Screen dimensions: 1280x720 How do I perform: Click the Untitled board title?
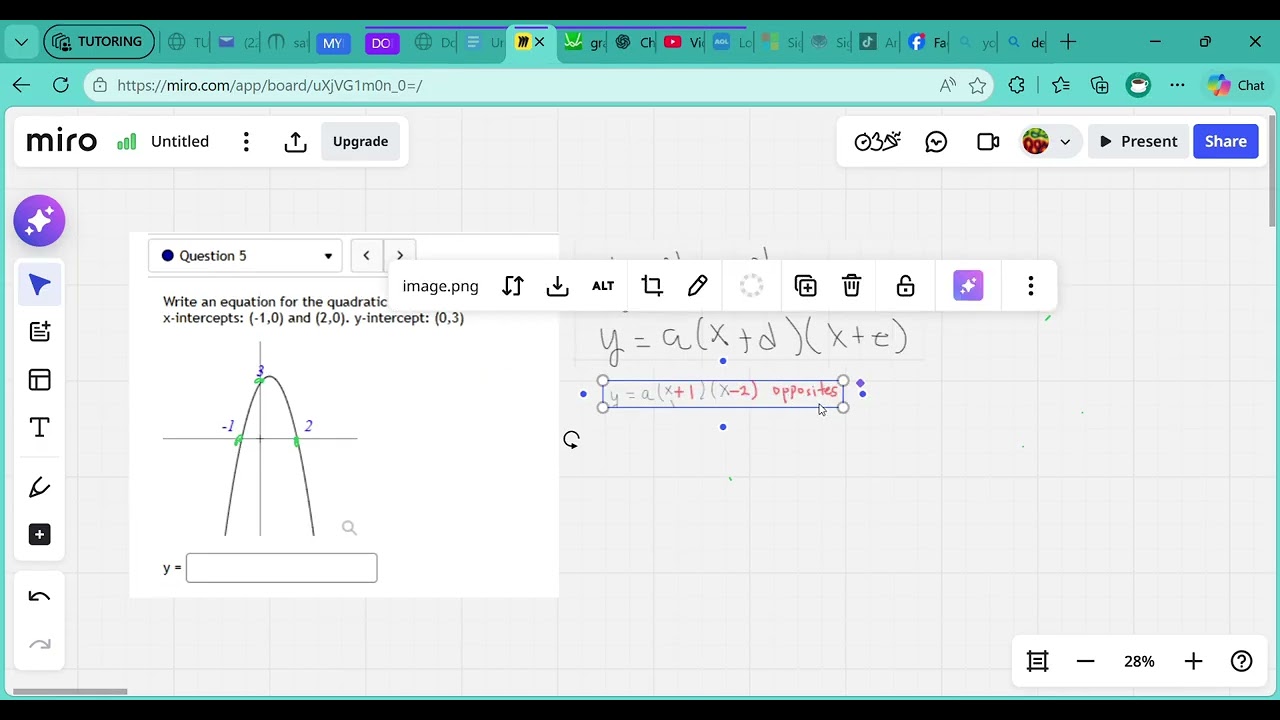[x=180, y=142]
